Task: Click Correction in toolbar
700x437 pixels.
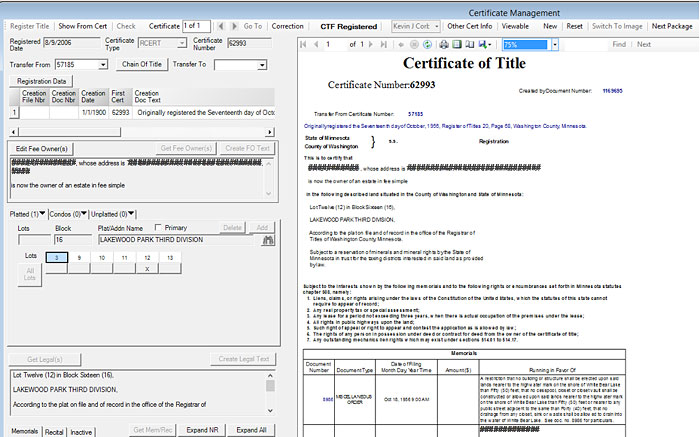Action: [x=288, y=26]
